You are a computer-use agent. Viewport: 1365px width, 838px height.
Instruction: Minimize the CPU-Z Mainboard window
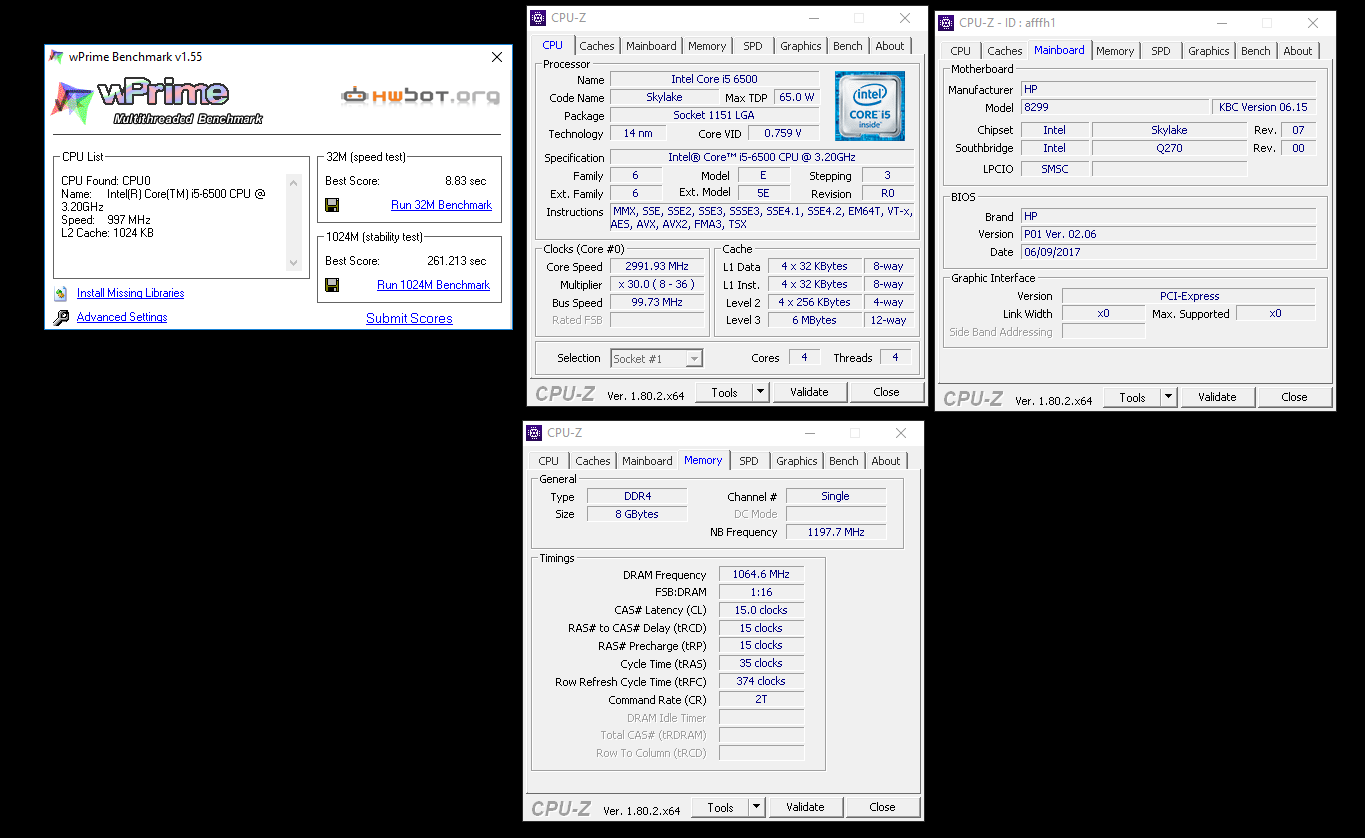click(x=1221, y=23)
